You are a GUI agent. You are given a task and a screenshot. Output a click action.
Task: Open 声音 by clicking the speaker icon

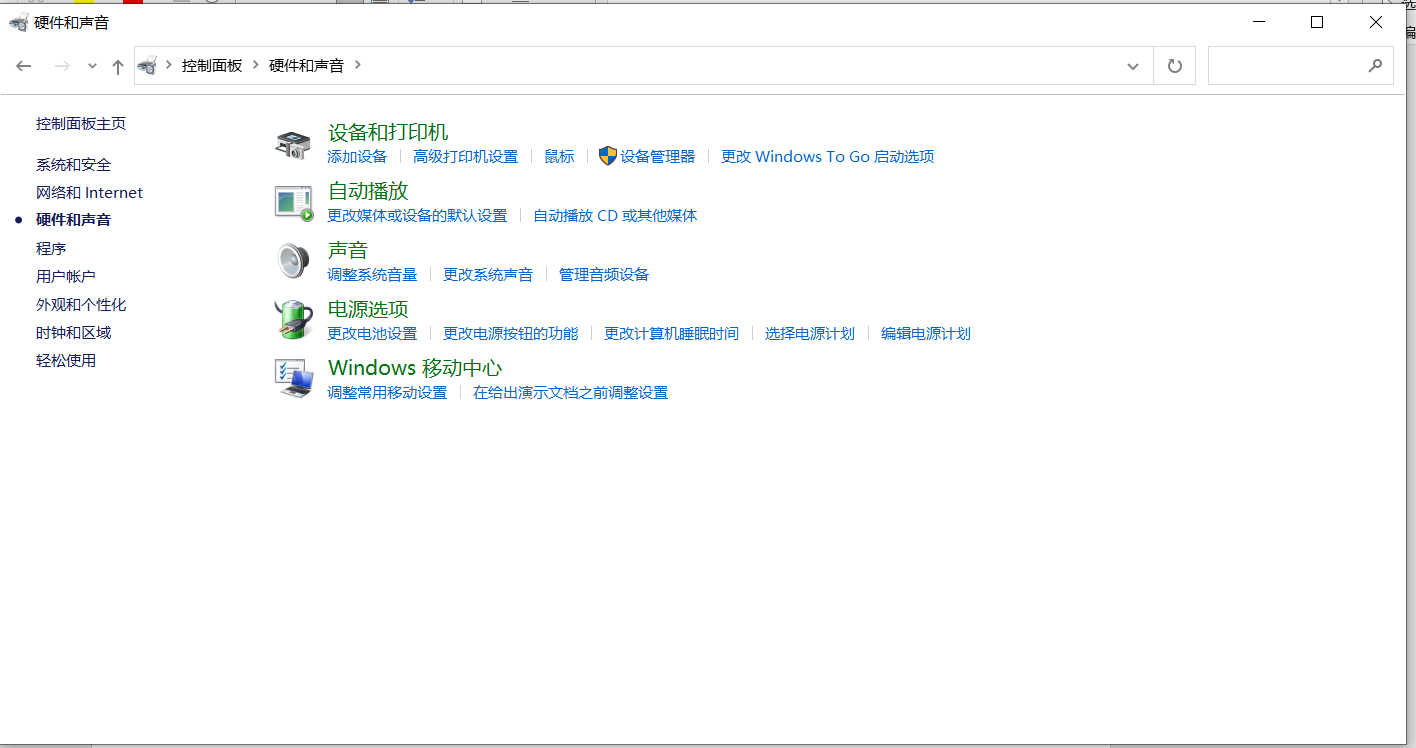click(292, 260)
